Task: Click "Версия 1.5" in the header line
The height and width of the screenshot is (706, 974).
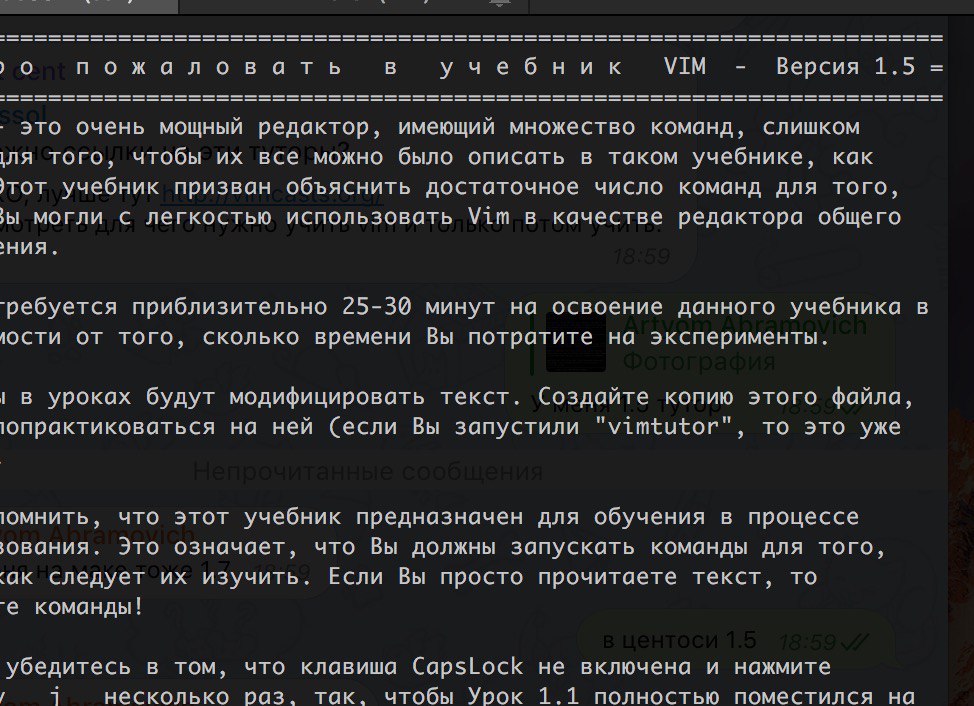Action: 845,66
